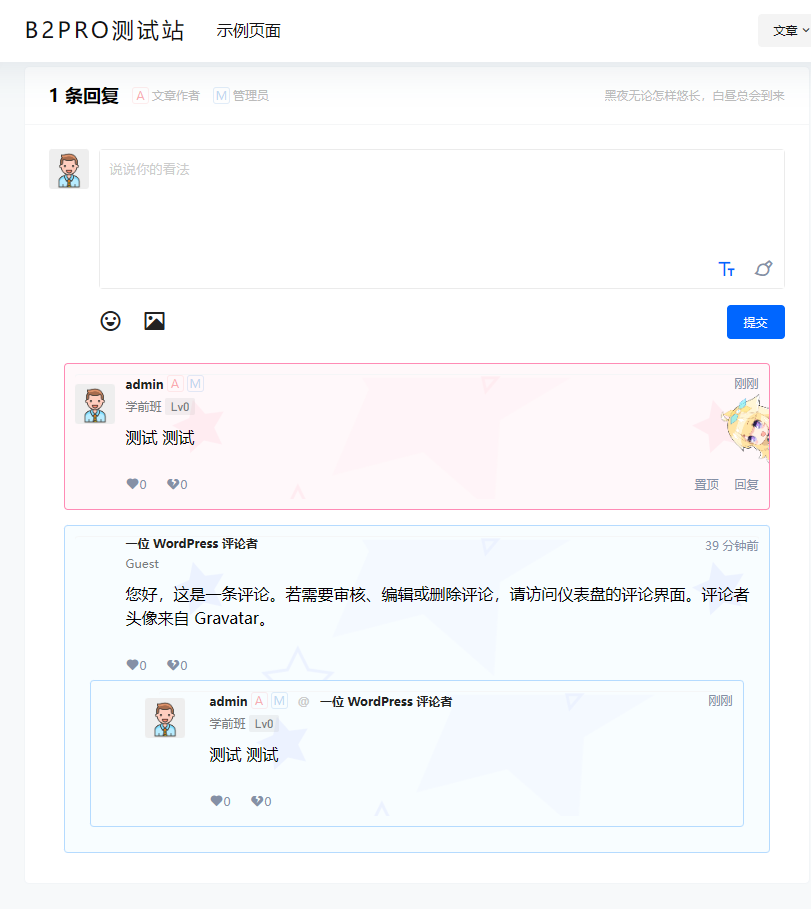Image resolution: width=811 pixels, height=909 pixels.
Task: Toggle dislike on the pinned admin comment
Action: coord(174,483)
